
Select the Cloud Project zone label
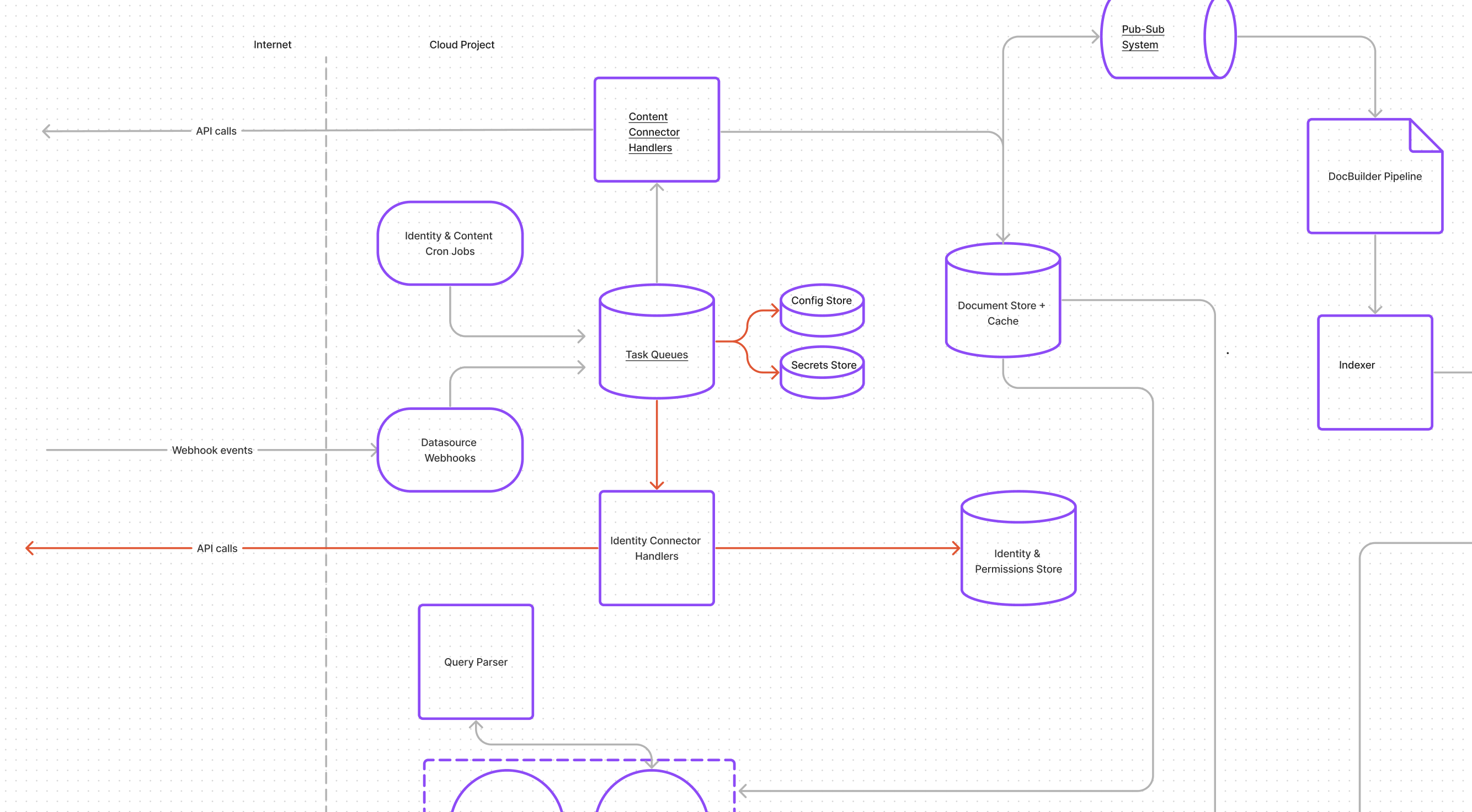461,45
